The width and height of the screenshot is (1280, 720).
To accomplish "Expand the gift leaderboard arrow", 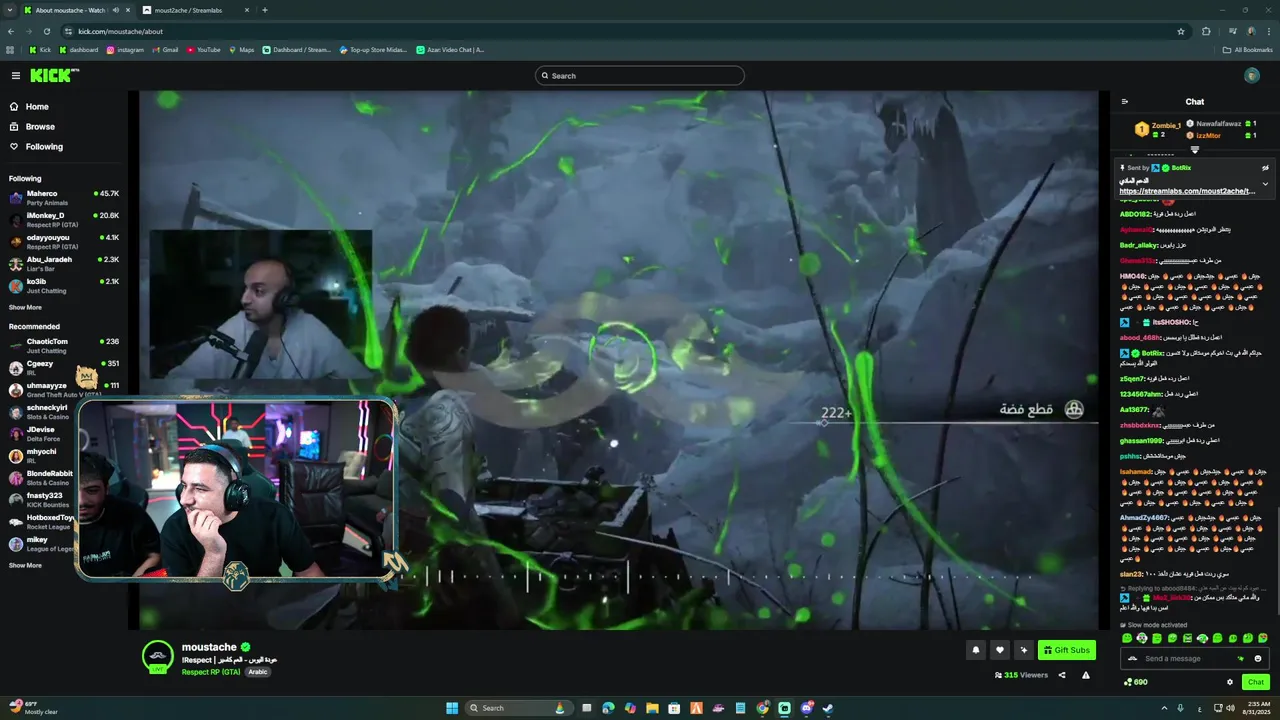I will pyautogui.click(x=1194, y=150).
